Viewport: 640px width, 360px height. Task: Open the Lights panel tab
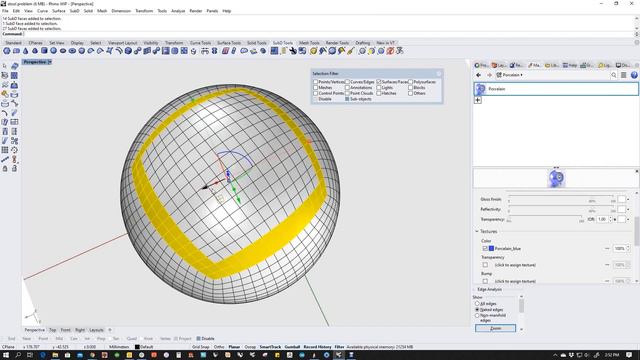click(x=604, y=65)
